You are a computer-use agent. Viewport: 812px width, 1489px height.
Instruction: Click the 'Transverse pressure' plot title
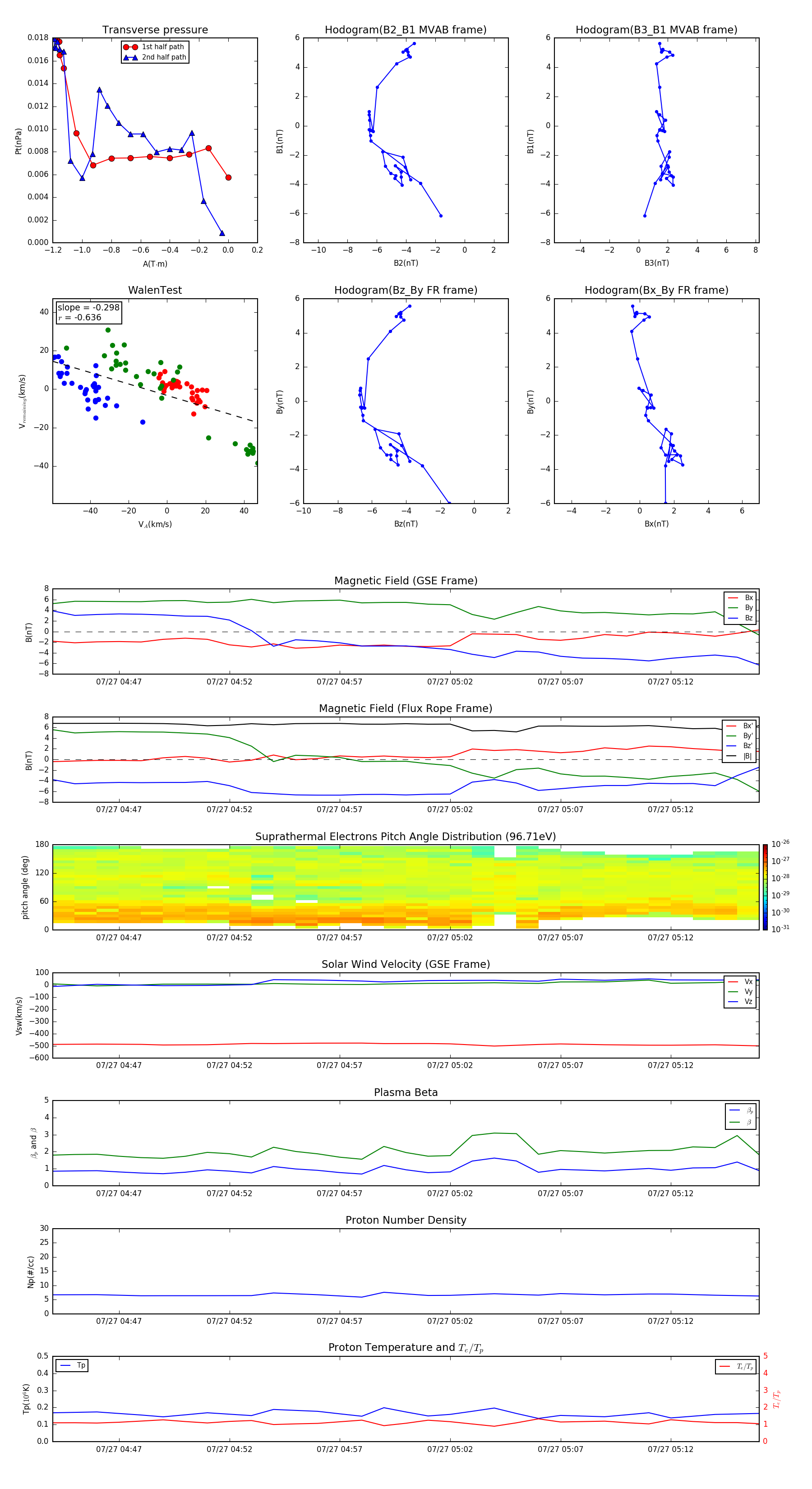point(155,30)
